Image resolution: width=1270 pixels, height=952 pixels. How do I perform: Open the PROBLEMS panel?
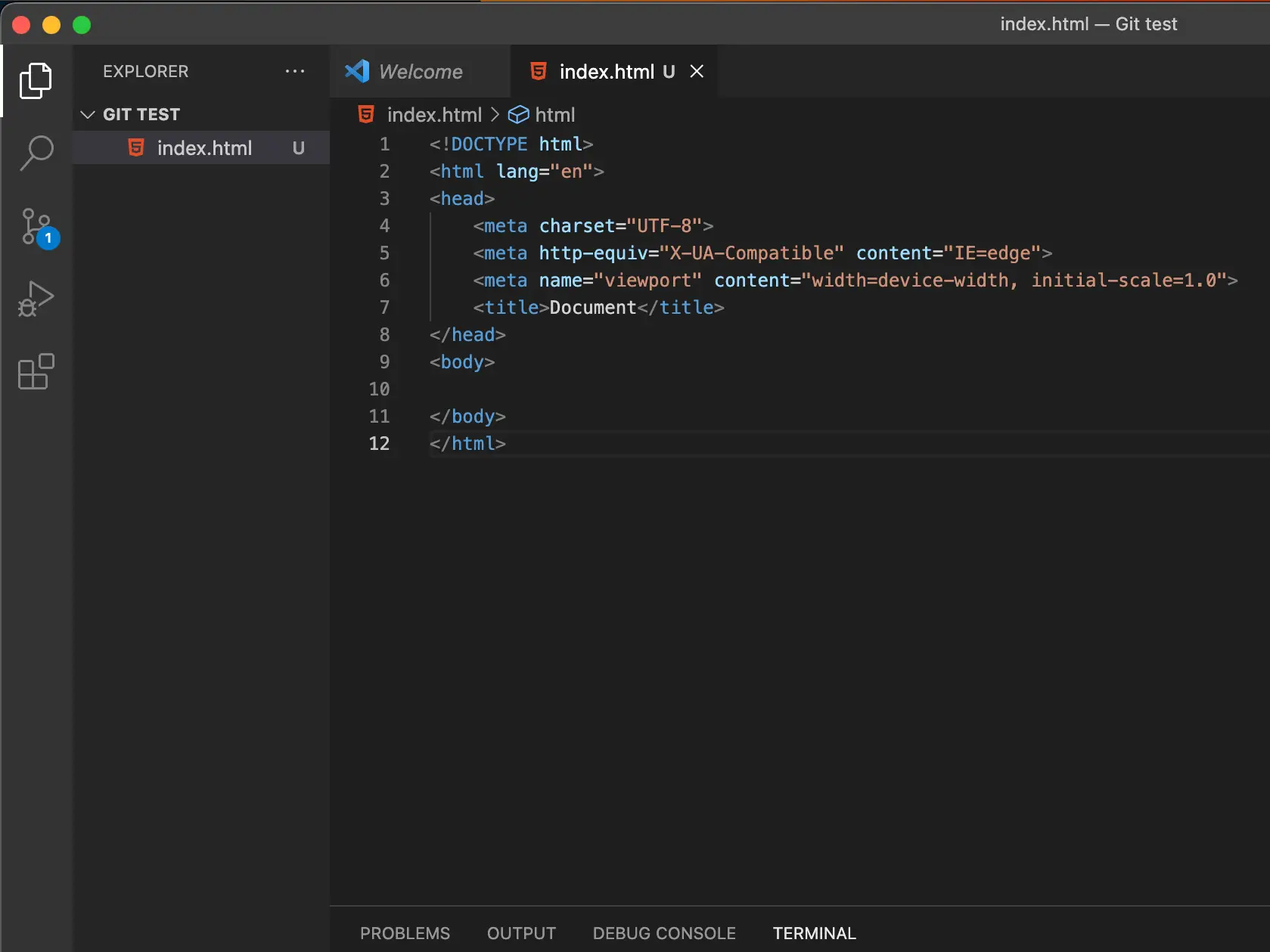pos(405,933)
